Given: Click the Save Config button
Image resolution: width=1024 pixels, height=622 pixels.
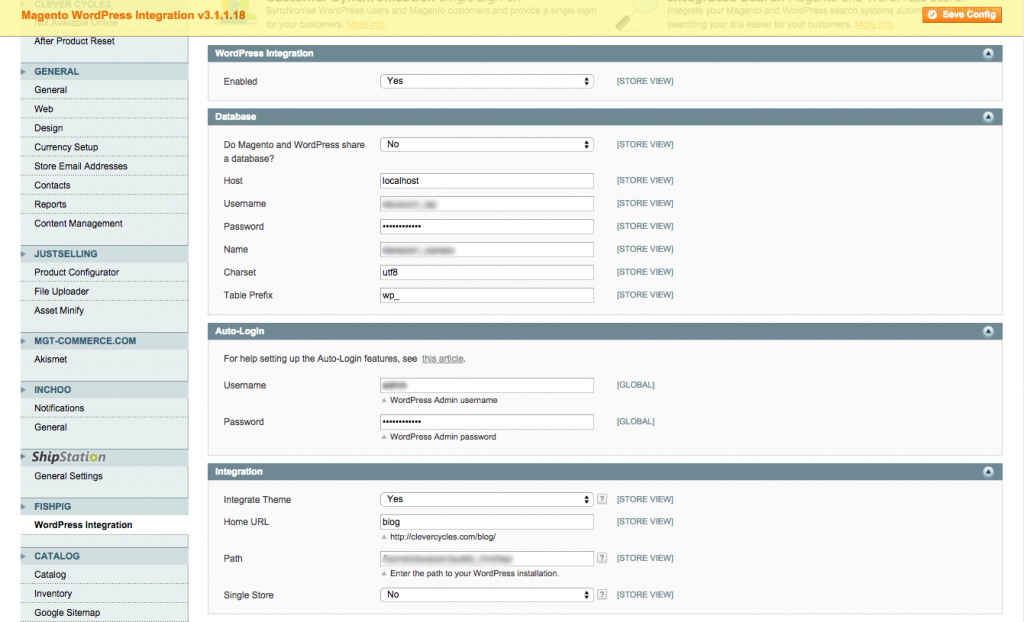Looking at the screenshot, I should (962, 14).
